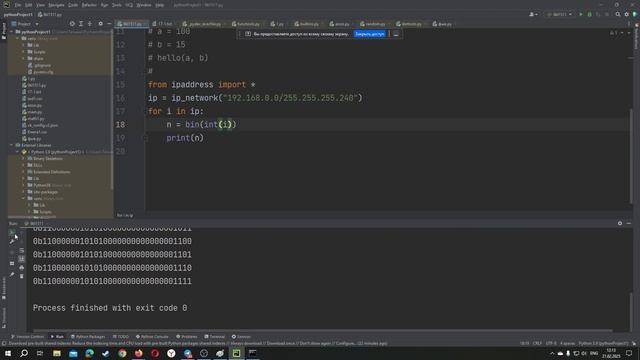The height and width of the screenshot is (360, 640).
Task: Collapse the pythonProject1 root folder
Action: (12, 32)
